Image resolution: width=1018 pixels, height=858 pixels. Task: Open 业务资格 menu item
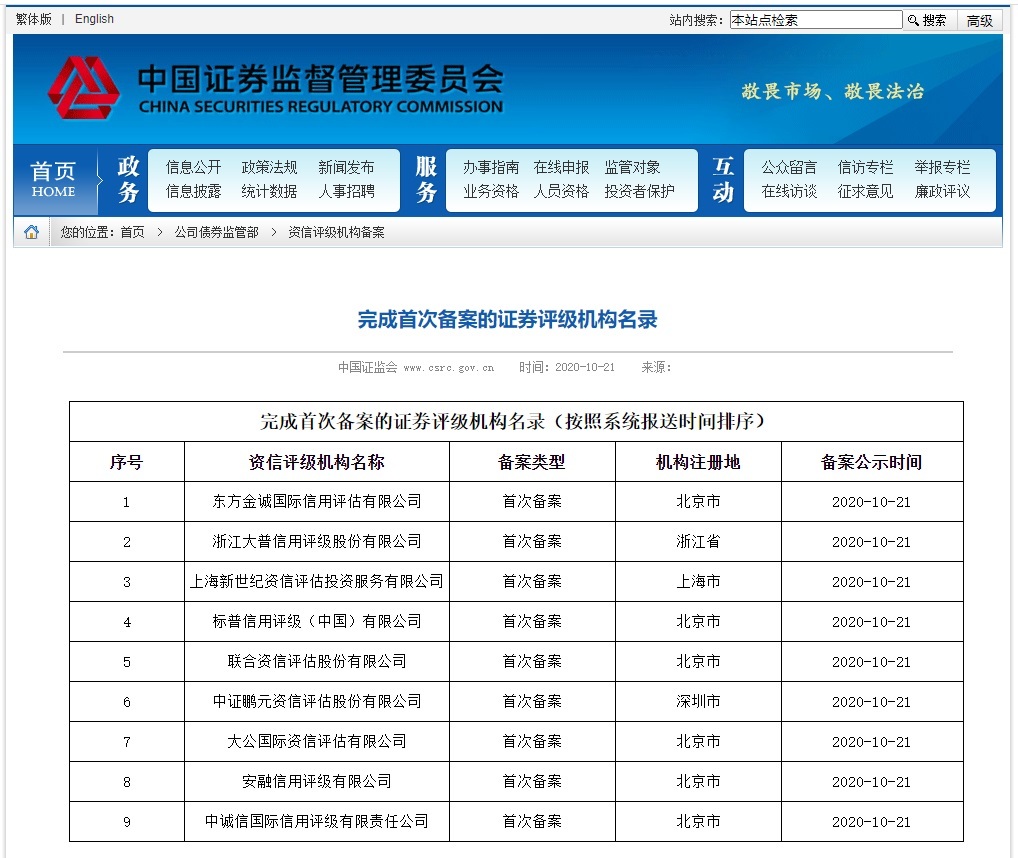(491, 191)
